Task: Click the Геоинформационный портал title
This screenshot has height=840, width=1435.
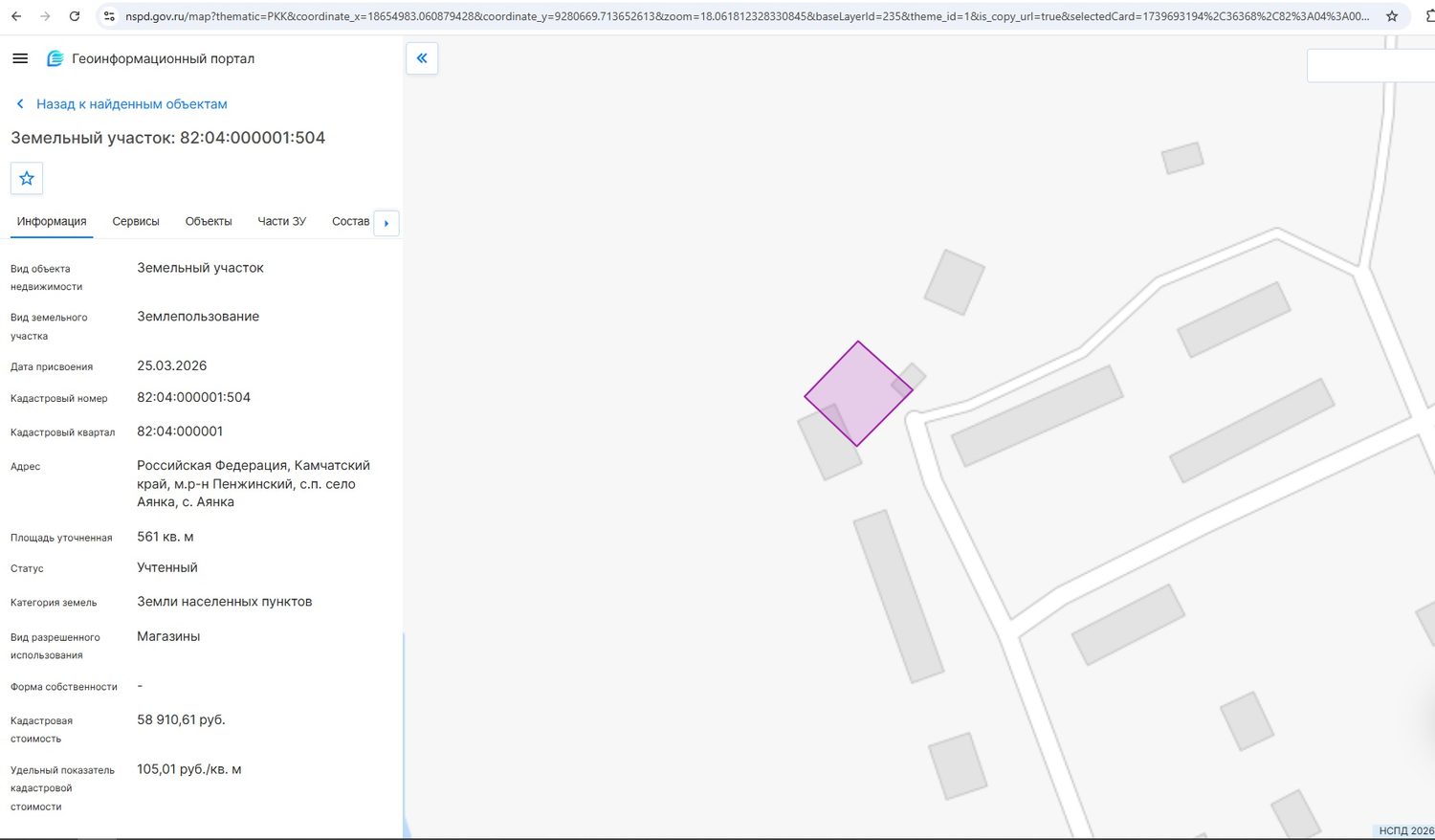Action: [164, 58]
